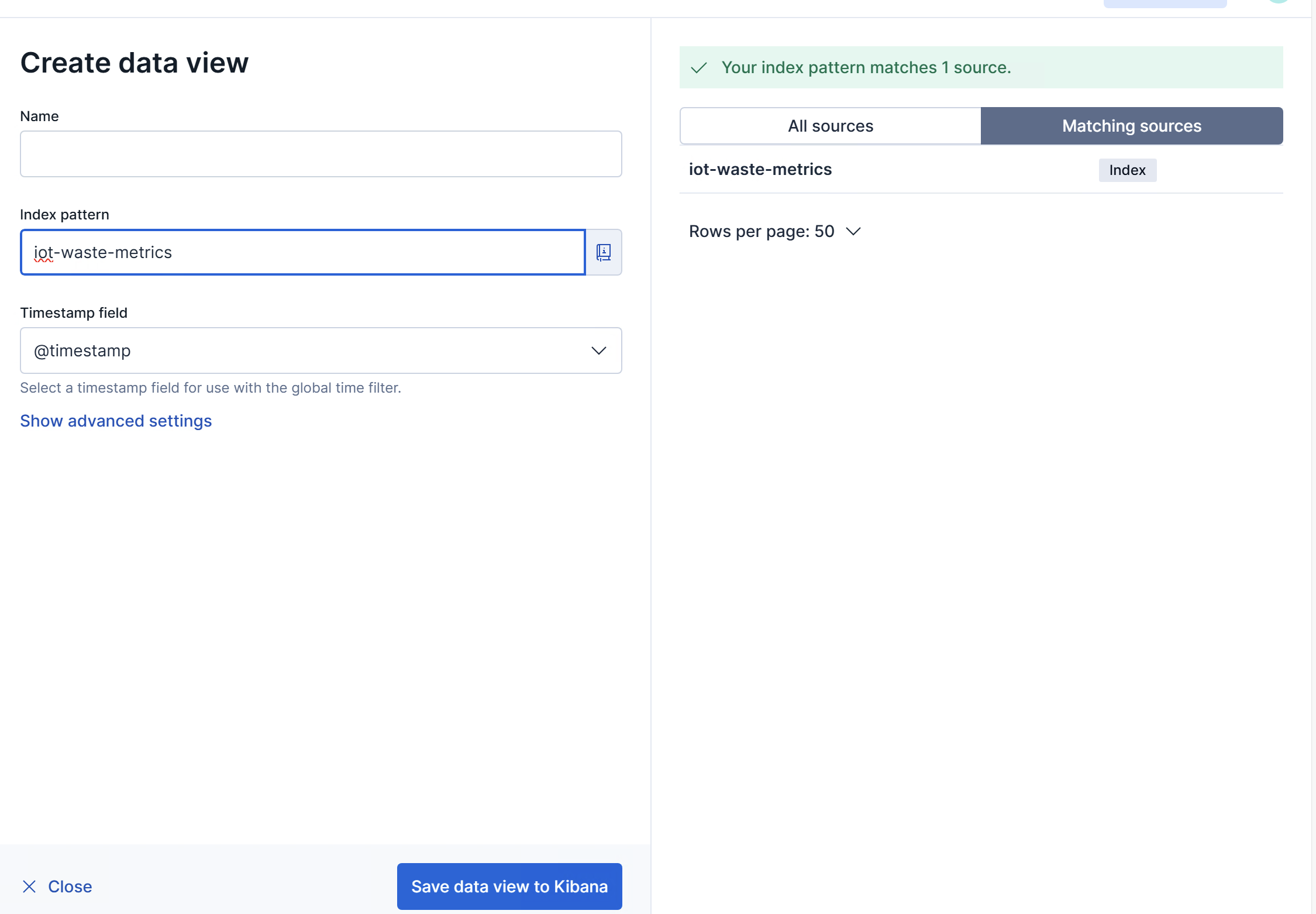The width and height of the screenshot is (1316, 914).
Task: Open index pattern documentation icon
Action: tap(603, 252)
